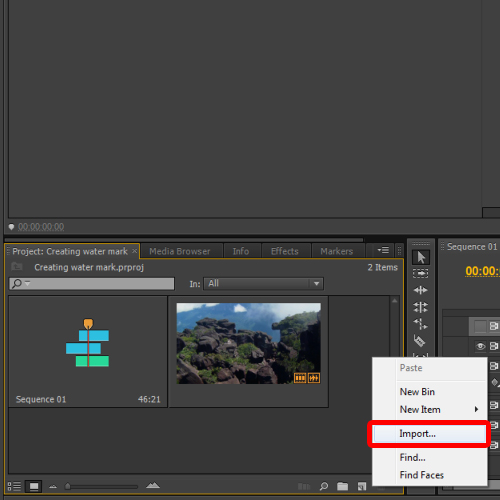
Task: Select the Rate Stretch tool
Action: click(421, 324)
